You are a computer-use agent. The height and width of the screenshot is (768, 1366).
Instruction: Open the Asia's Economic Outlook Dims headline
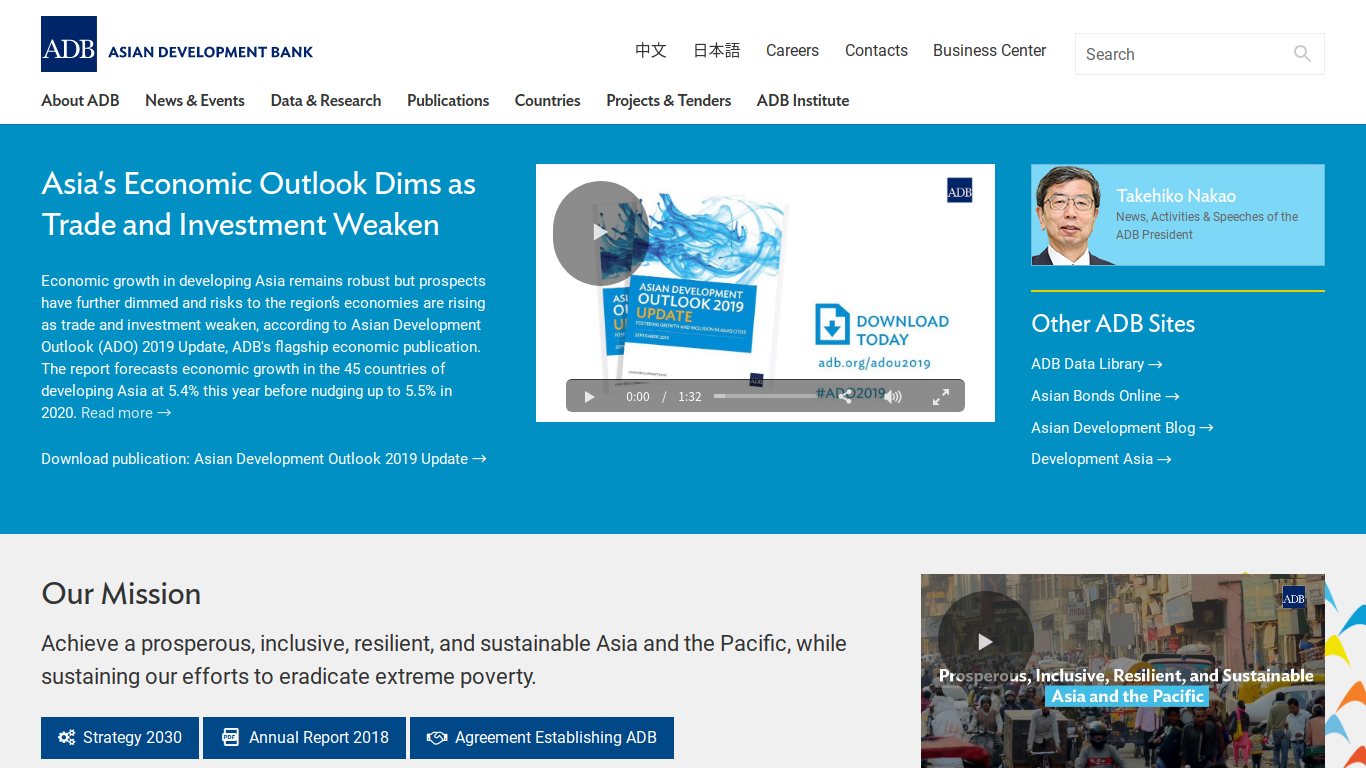pyautogui.click(x=259, y=204)
